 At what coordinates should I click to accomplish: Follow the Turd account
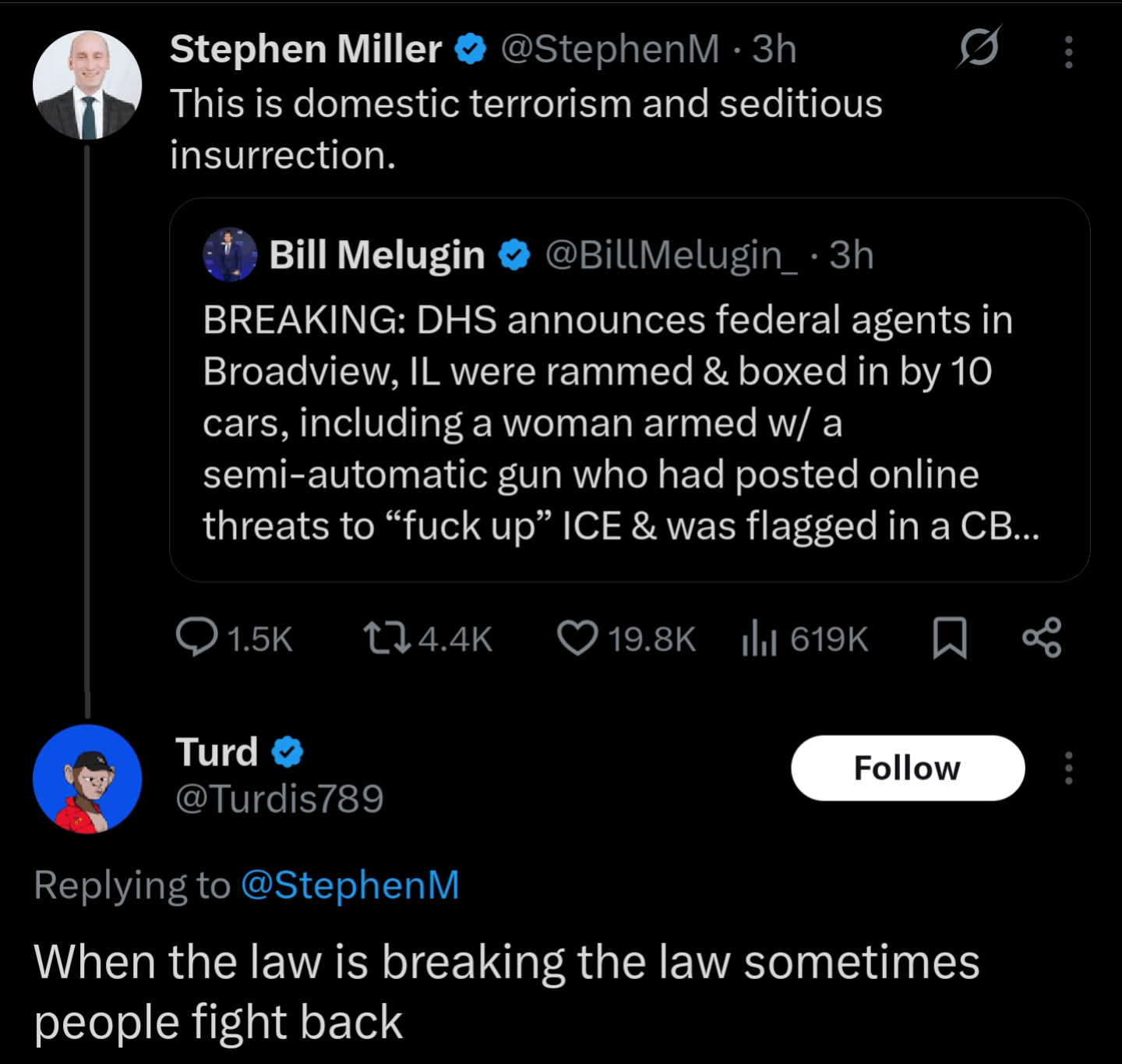click(x=908, y=768)
